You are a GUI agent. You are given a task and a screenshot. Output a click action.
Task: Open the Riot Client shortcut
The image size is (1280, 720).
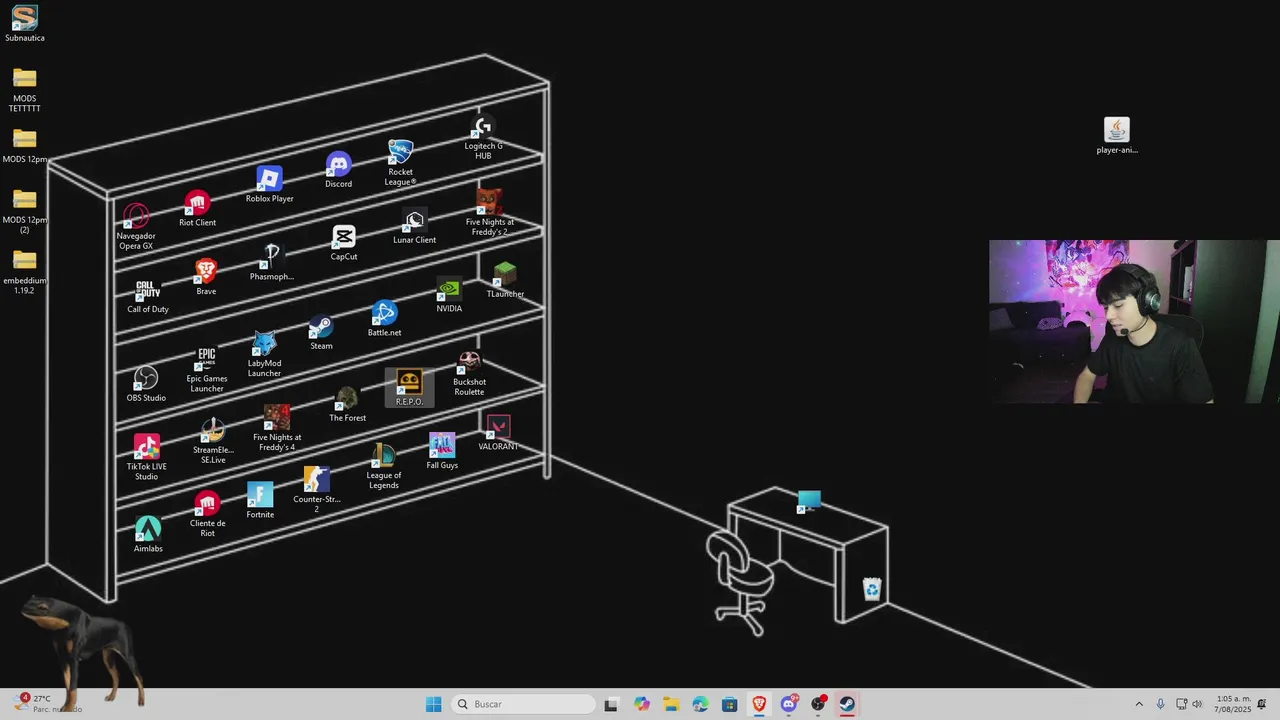[x=197, y=209]
